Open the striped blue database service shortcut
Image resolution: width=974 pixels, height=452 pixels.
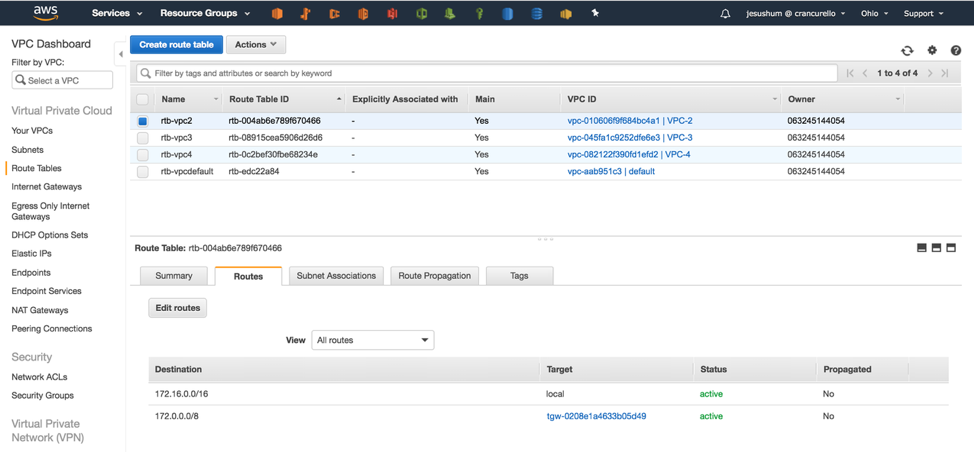coord(537,14)
